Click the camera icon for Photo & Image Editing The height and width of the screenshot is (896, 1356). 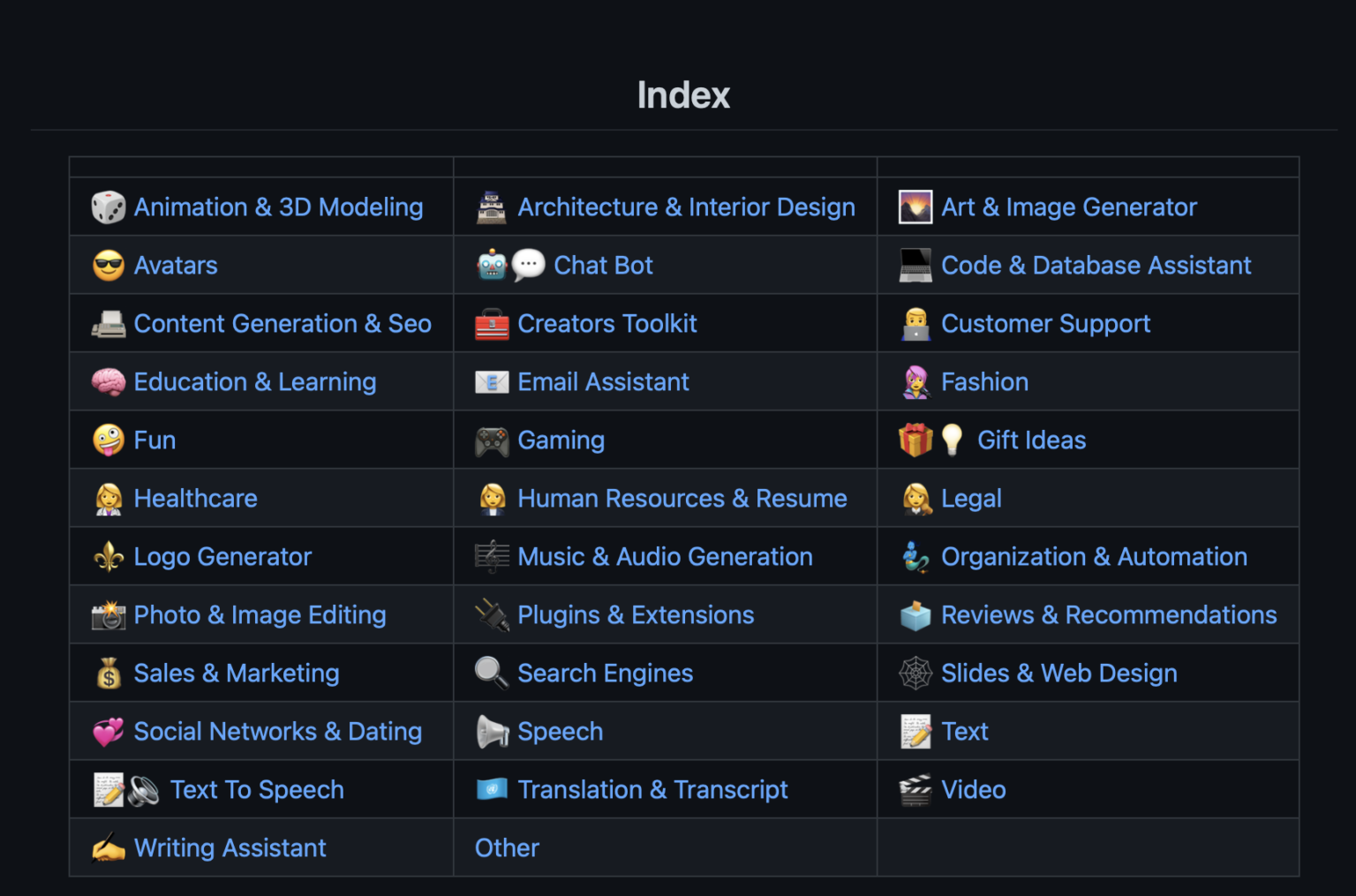tap(109, 615)
